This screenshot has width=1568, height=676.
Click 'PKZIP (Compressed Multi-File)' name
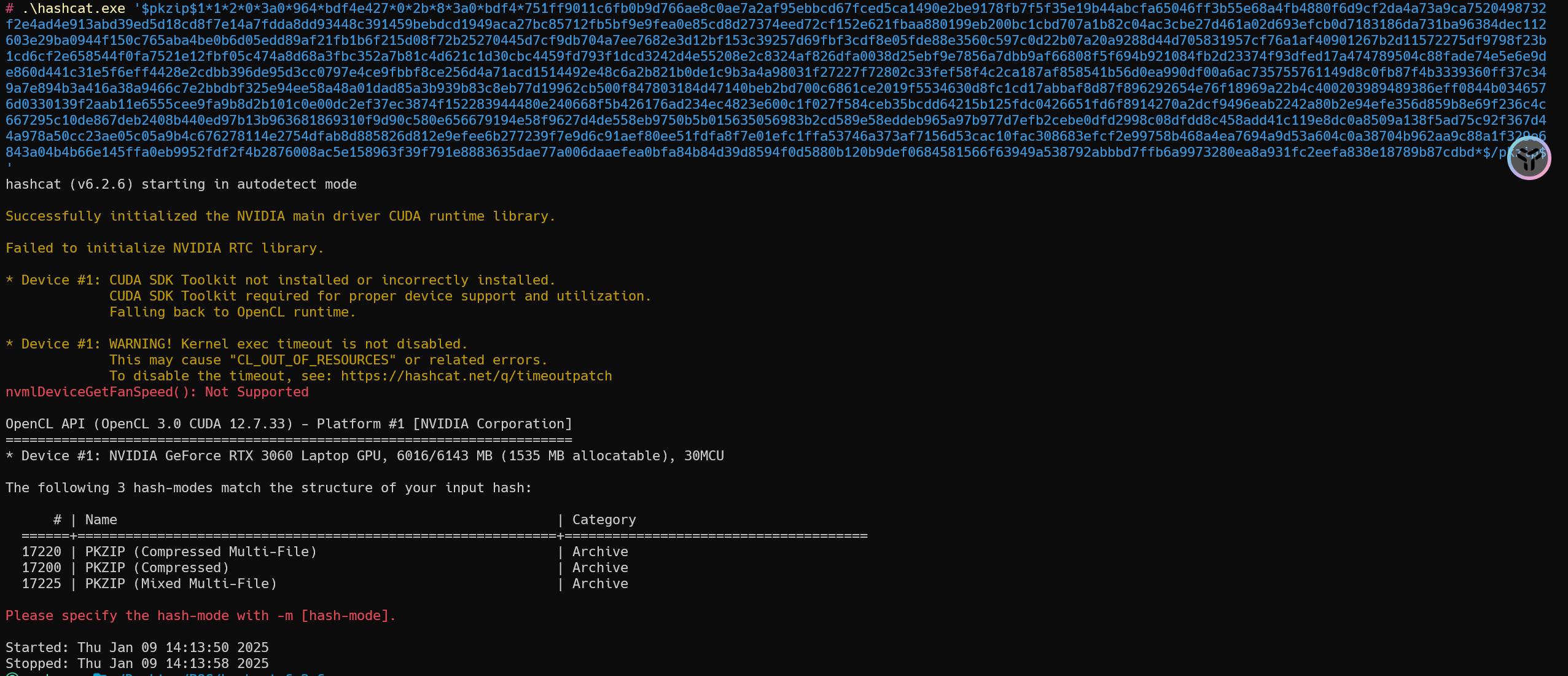tap(201, 552)
